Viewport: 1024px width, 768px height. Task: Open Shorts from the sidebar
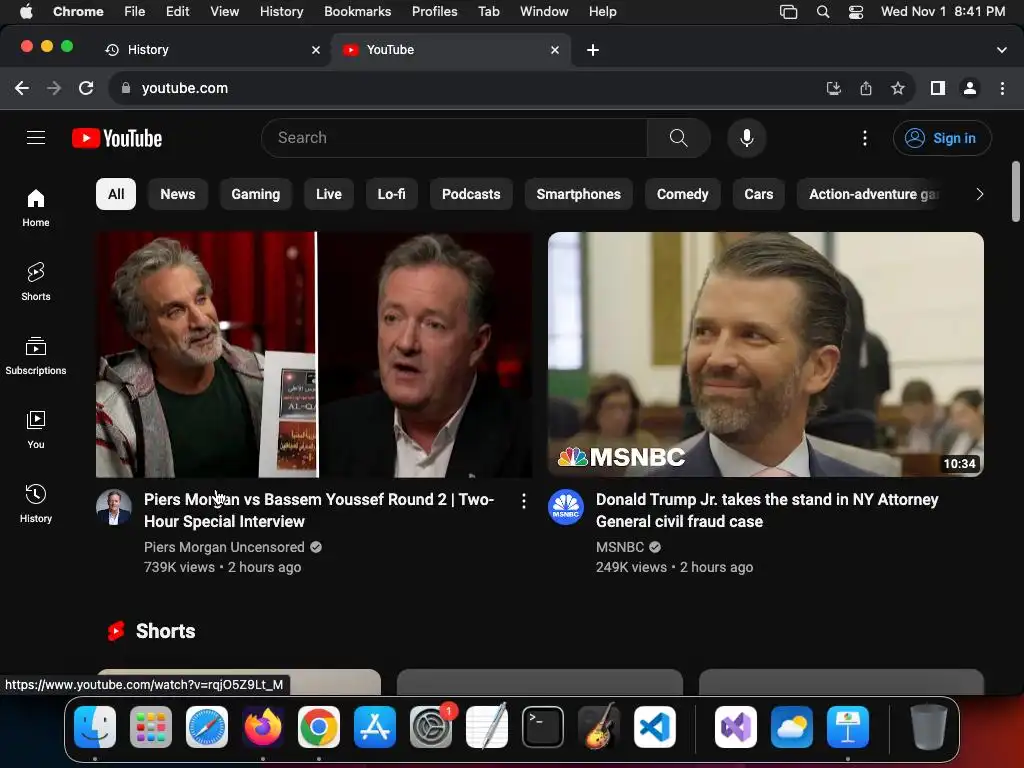(36, 282)
